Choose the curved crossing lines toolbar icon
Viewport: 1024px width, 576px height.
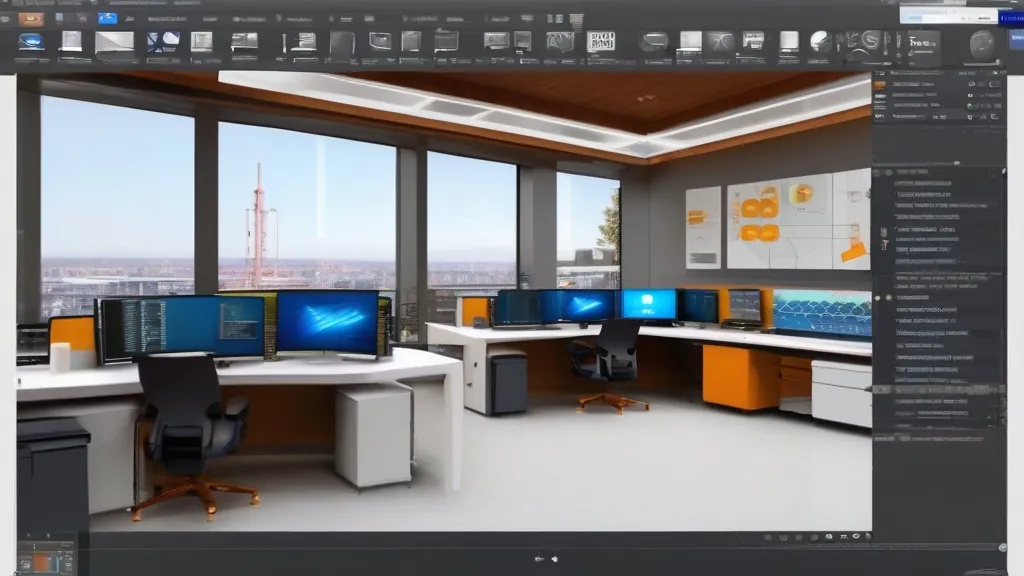(x=719, y=42)
